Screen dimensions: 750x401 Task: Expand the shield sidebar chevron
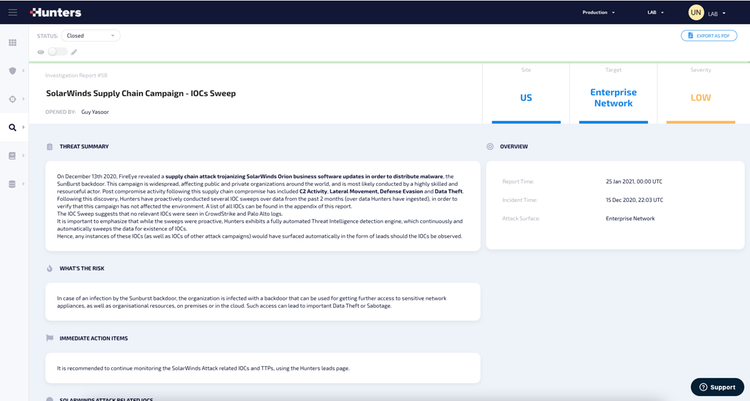[x=23, y=71]
